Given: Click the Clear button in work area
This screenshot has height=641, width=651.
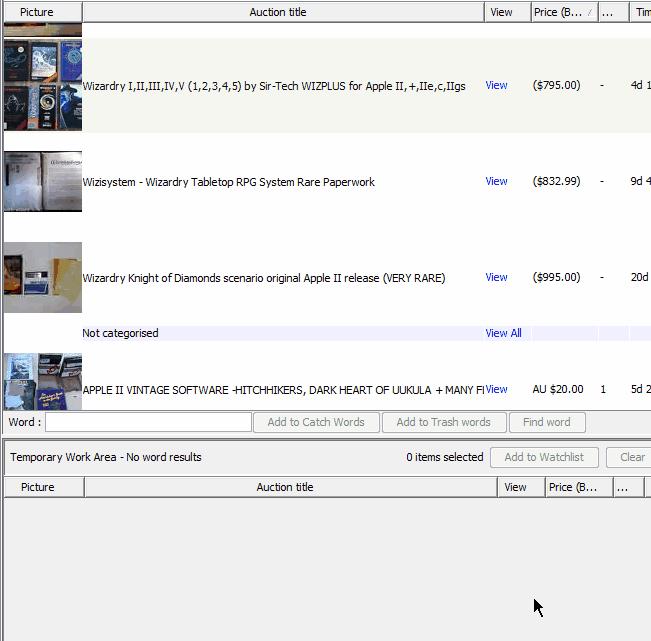Looking at the screenshot, I should click(629, 457).
